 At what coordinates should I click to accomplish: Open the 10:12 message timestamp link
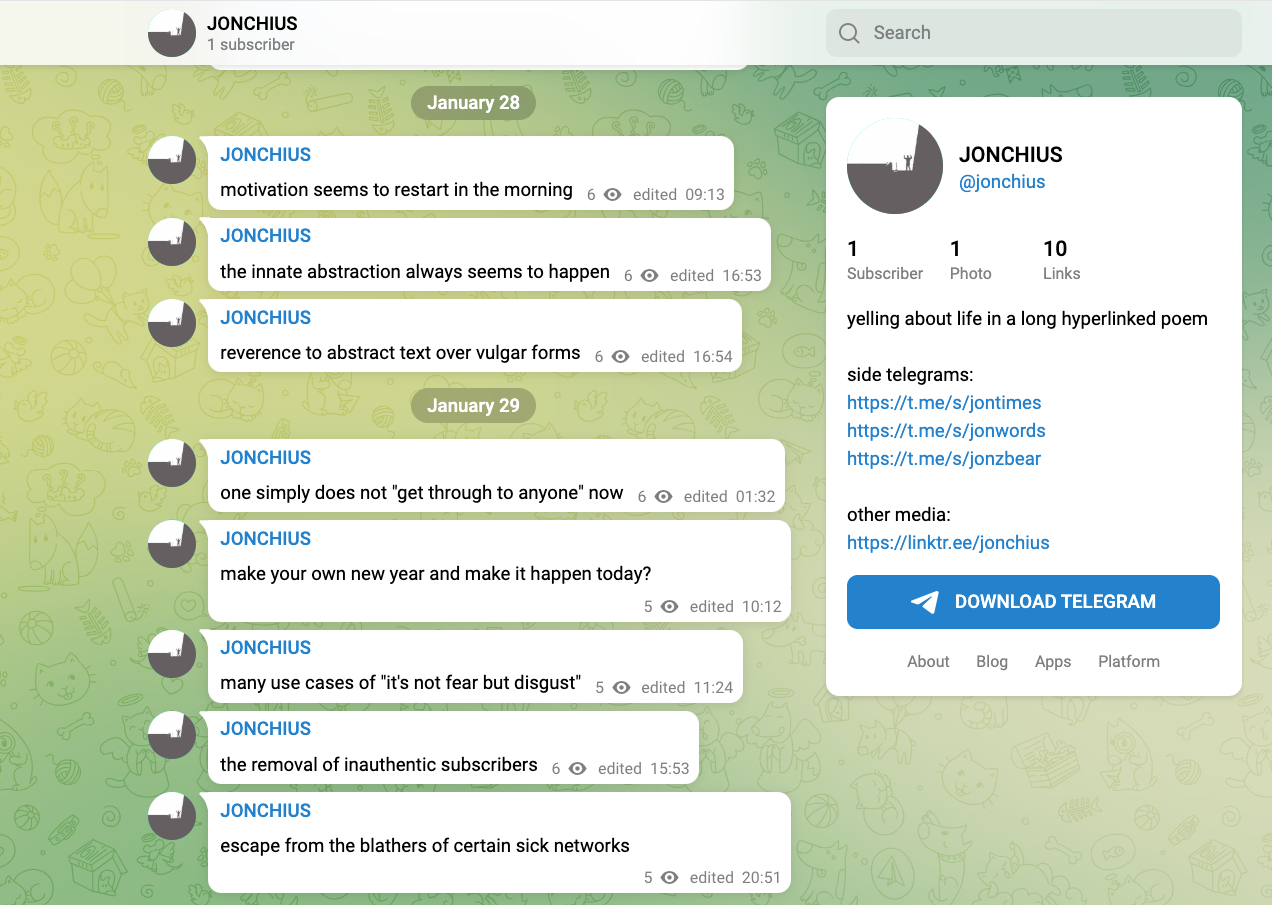tap(762, 607)
